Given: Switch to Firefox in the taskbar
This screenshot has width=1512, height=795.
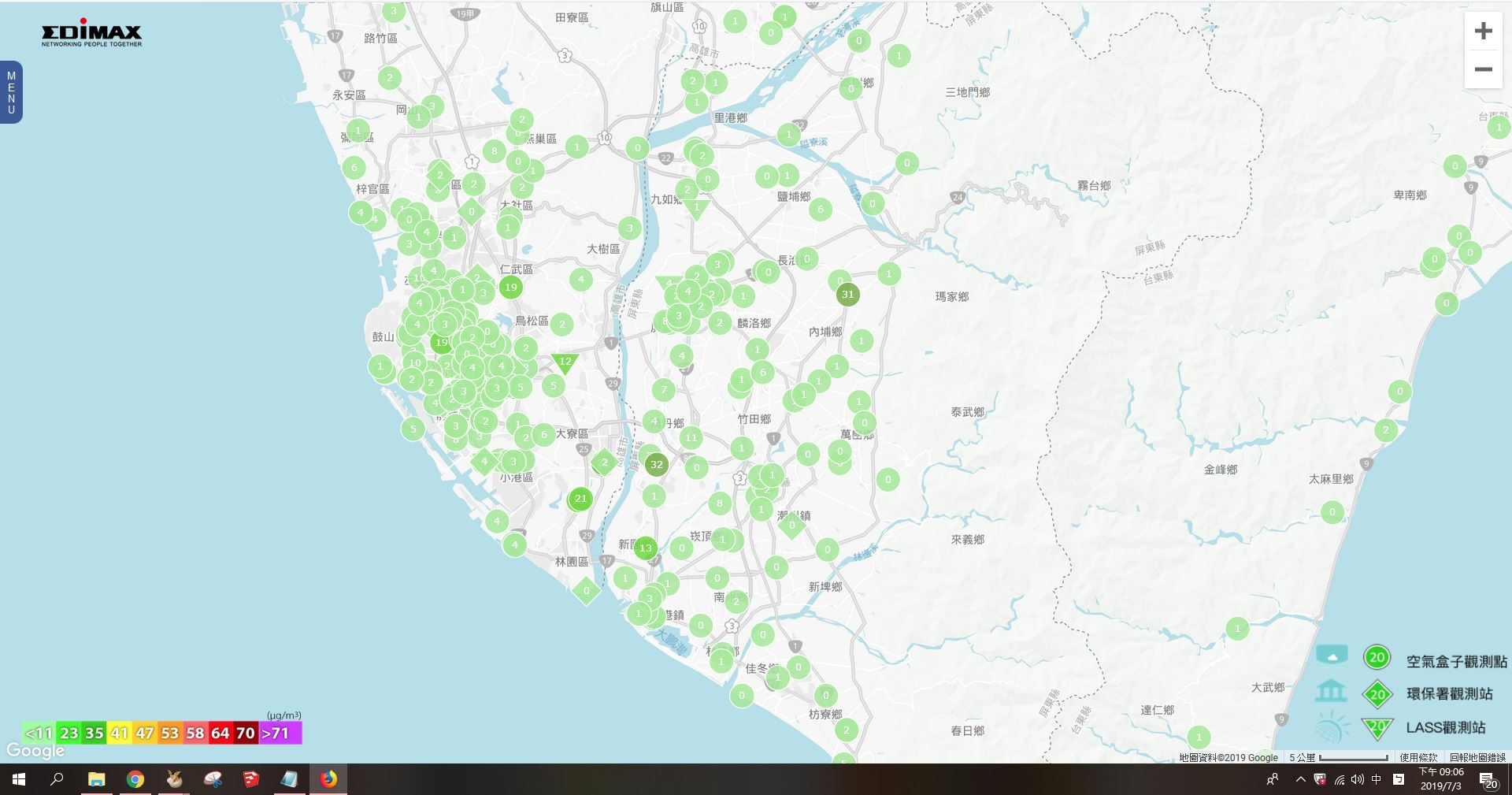Looking at the screenshot, I should (328, 779).
